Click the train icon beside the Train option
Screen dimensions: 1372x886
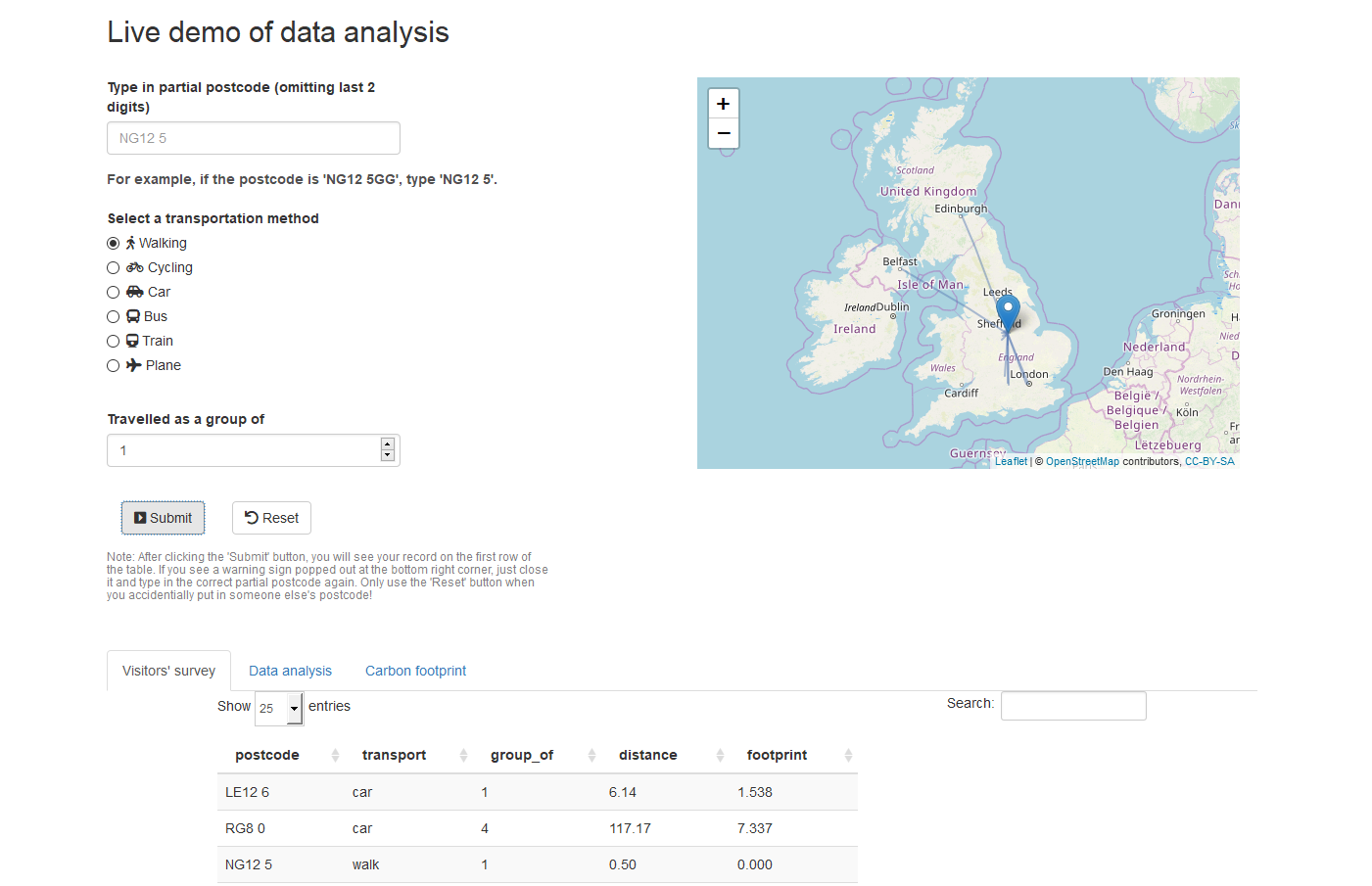[134, 340]
